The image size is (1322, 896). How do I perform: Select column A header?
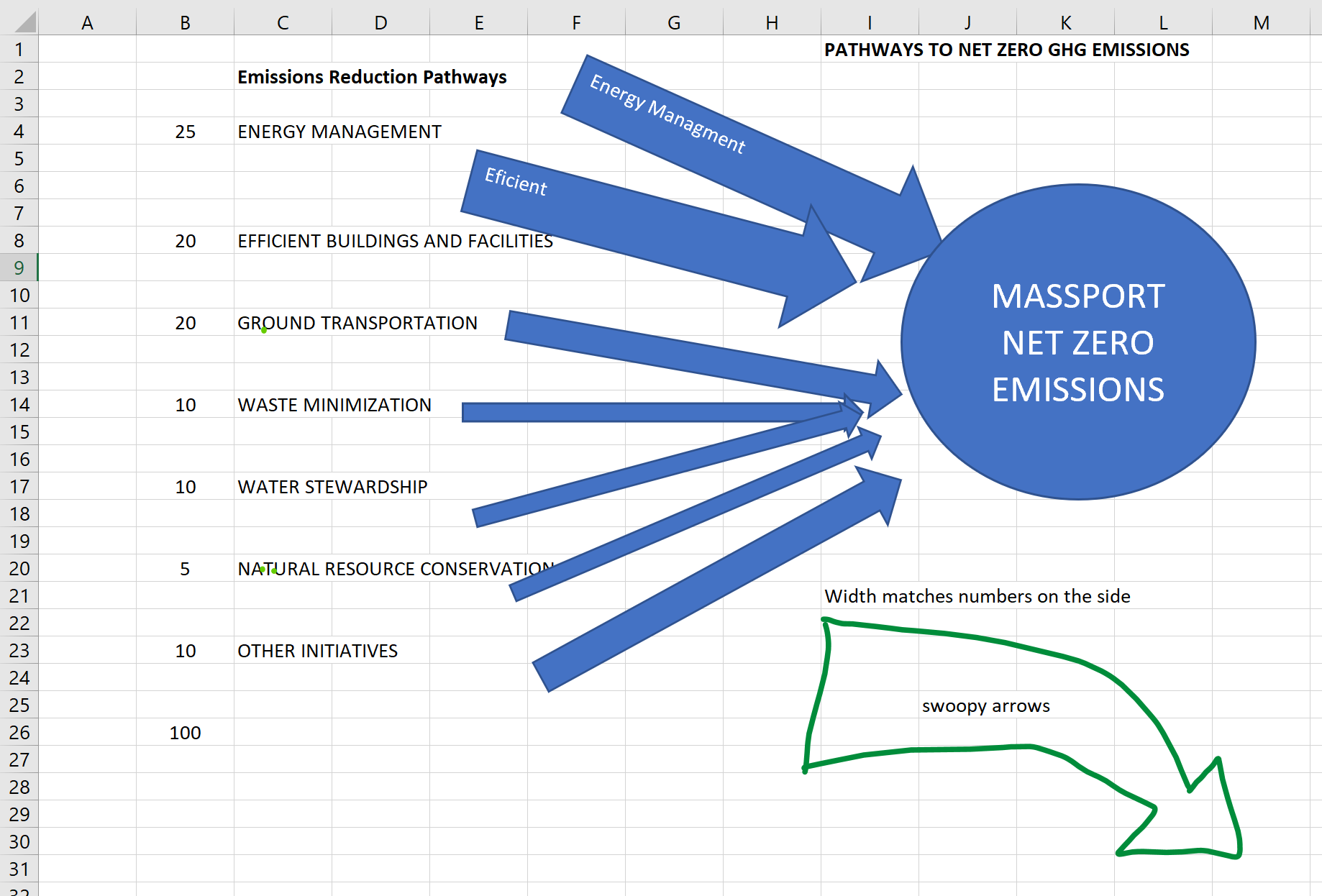[87, 23]
